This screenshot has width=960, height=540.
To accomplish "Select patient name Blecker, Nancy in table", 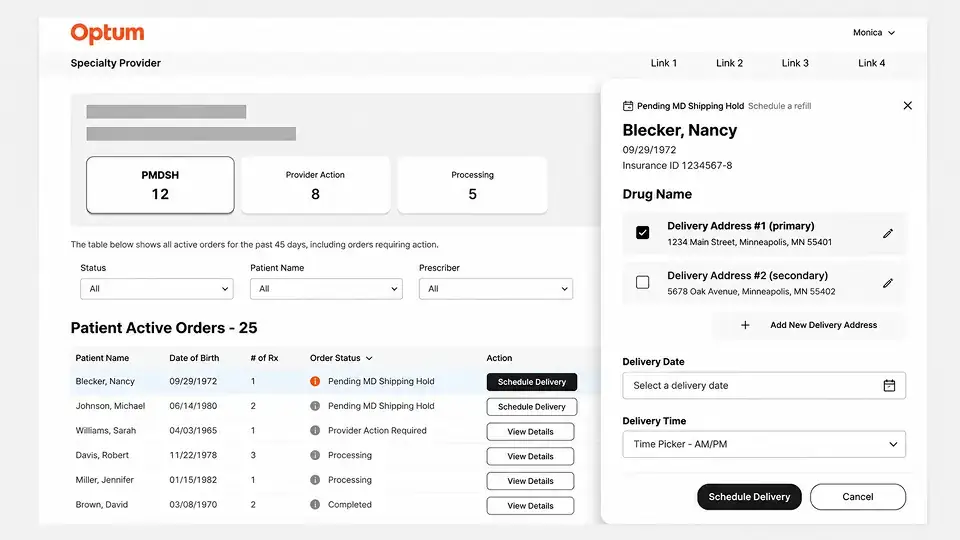I will pyautogui.click(x=105, y=381).
